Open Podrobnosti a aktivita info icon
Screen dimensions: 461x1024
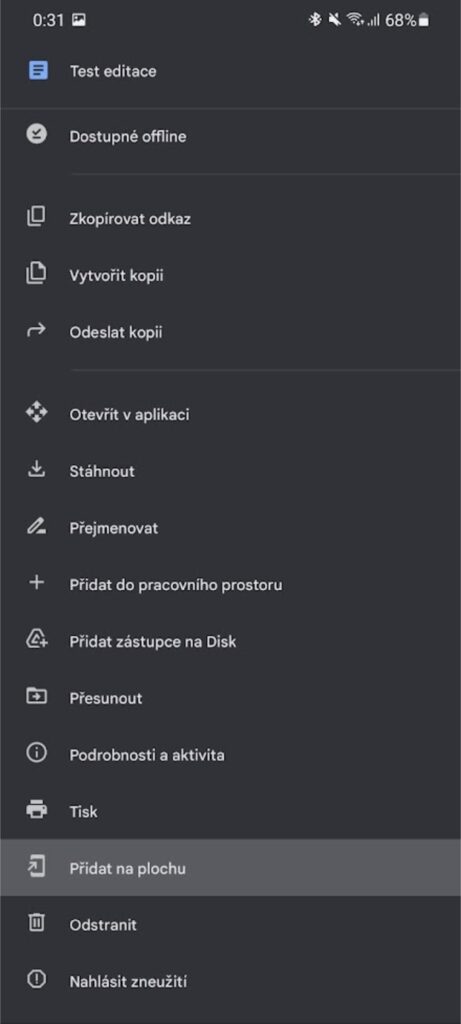pos(37,753)
